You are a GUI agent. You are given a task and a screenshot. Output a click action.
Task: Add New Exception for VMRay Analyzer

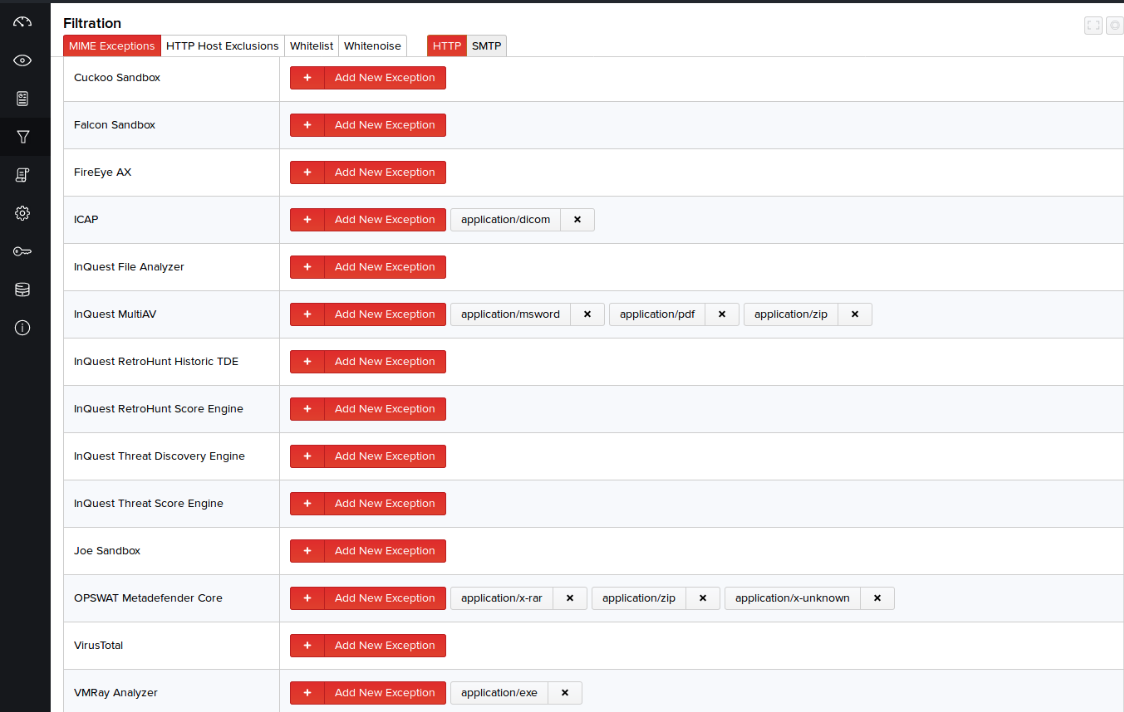[368, 693]
